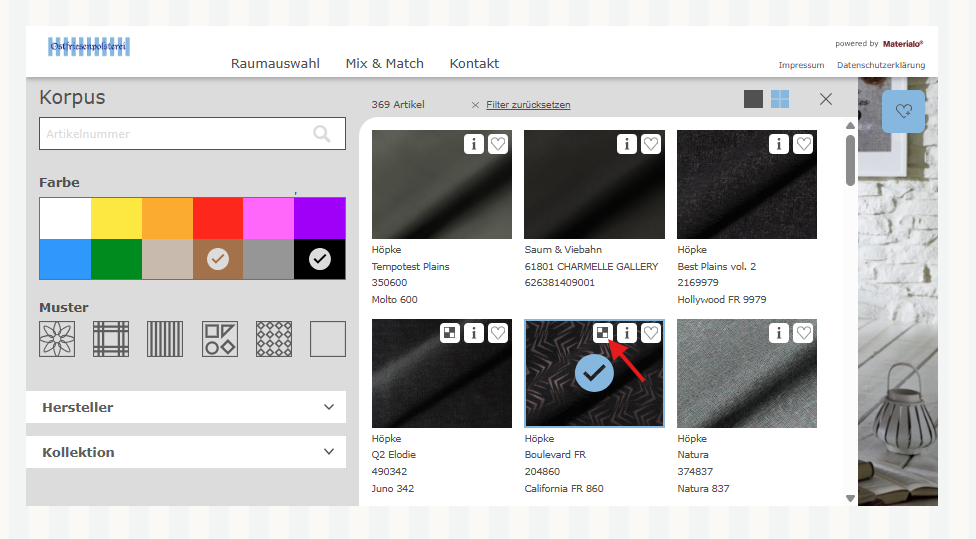Filter by white color swatch
Viewport: 976px width, 539px height.
tap(65, 218)
